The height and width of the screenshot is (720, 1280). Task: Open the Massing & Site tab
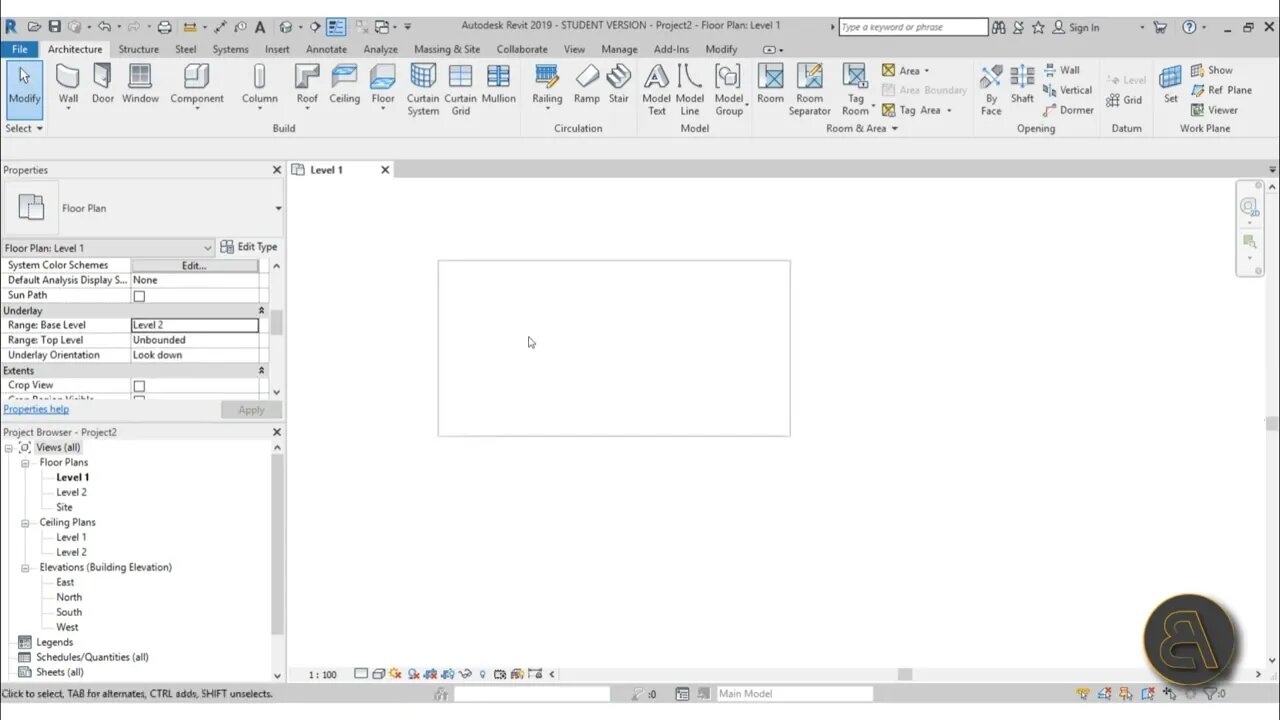[x=447, y=49]
